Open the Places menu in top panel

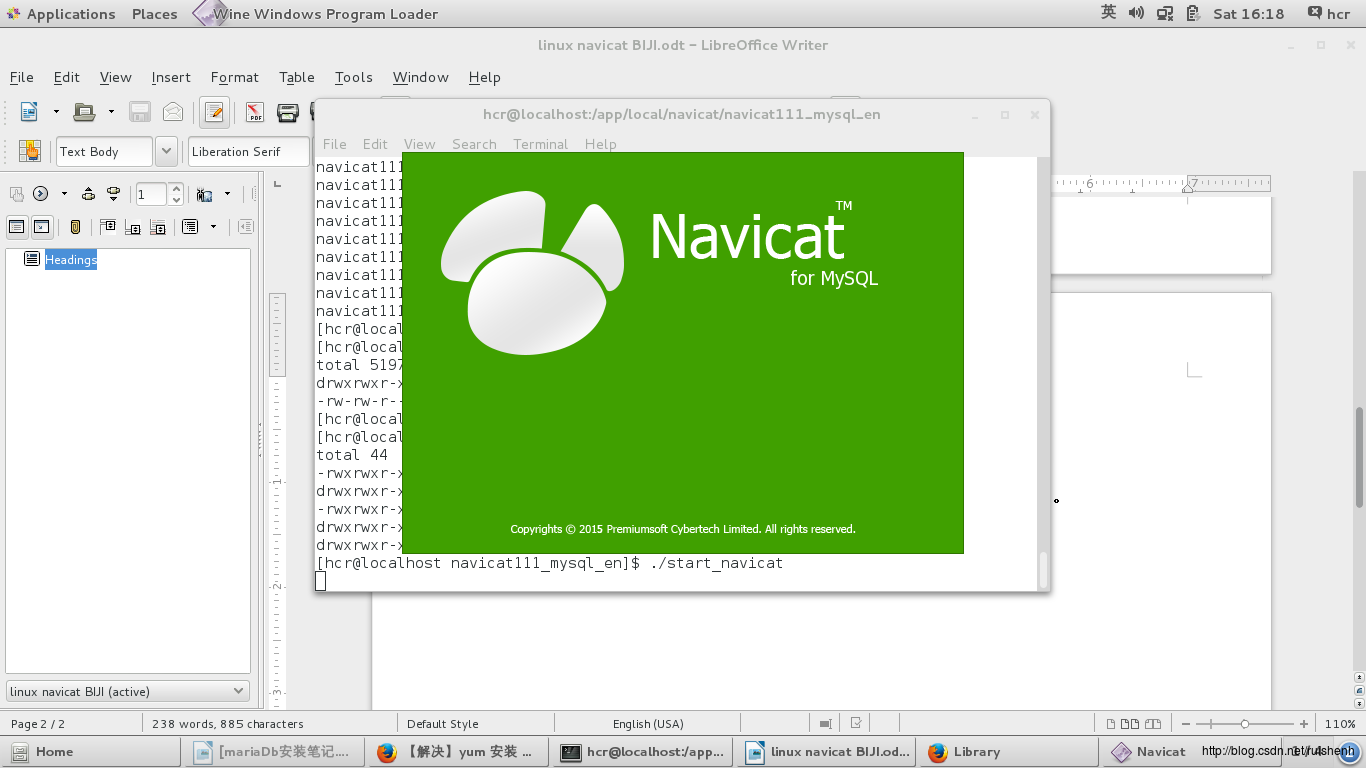[x=155, y=14]
